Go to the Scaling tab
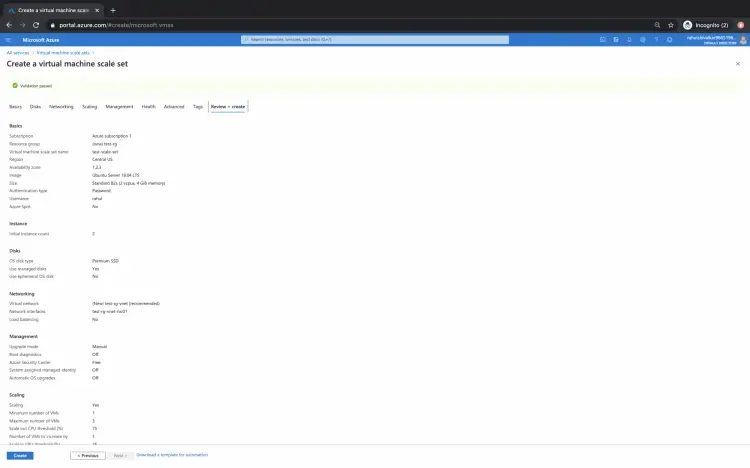 click(x=90, y=106)
